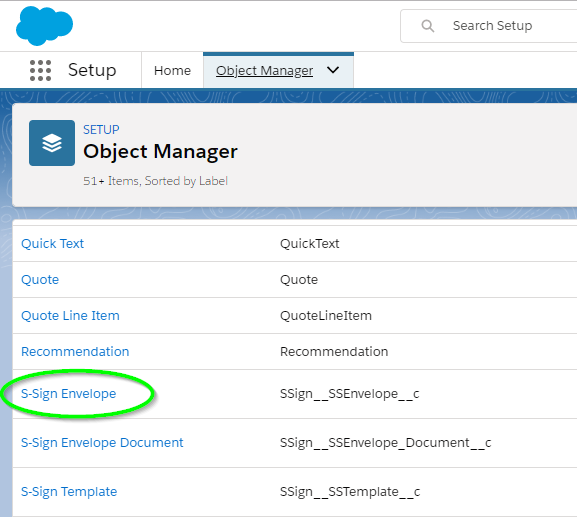Open the Quote object link

click(x=40, y=280)
